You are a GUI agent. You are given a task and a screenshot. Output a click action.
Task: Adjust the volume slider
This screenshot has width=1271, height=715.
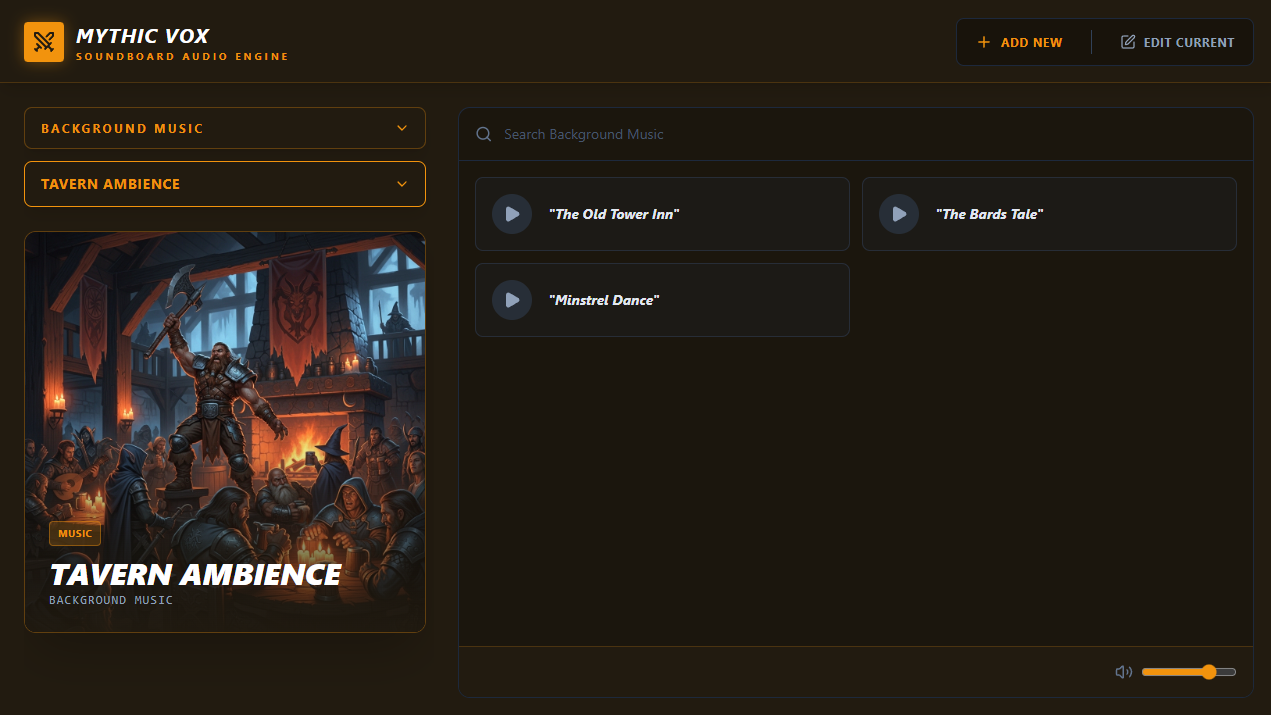pos(1189,672)
